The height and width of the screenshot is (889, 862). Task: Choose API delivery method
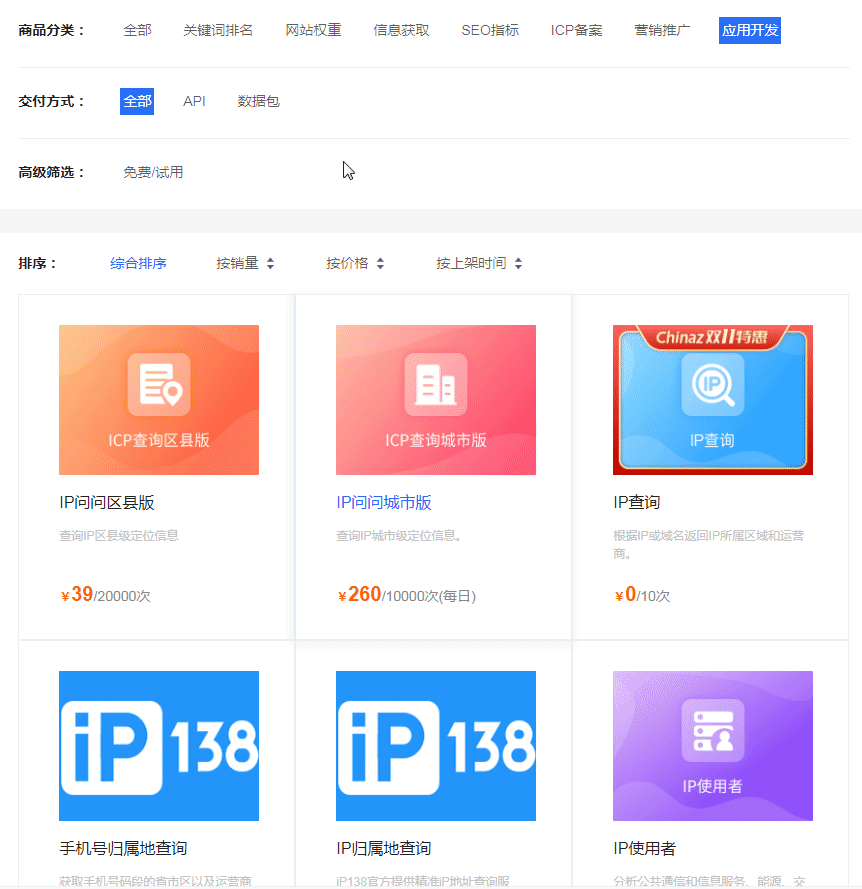pyautogui.click(x=194, y=101)
